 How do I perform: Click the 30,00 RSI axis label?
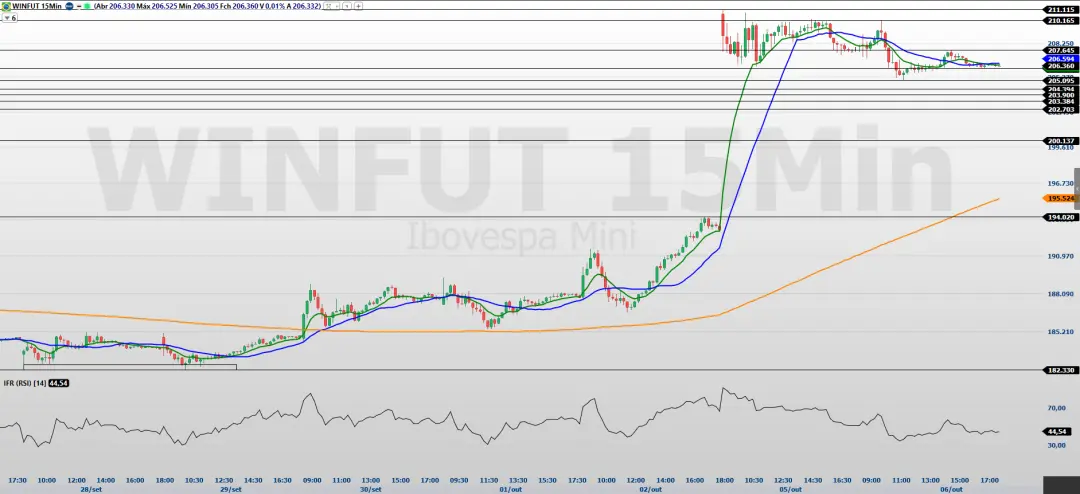tap(1056, 445)
